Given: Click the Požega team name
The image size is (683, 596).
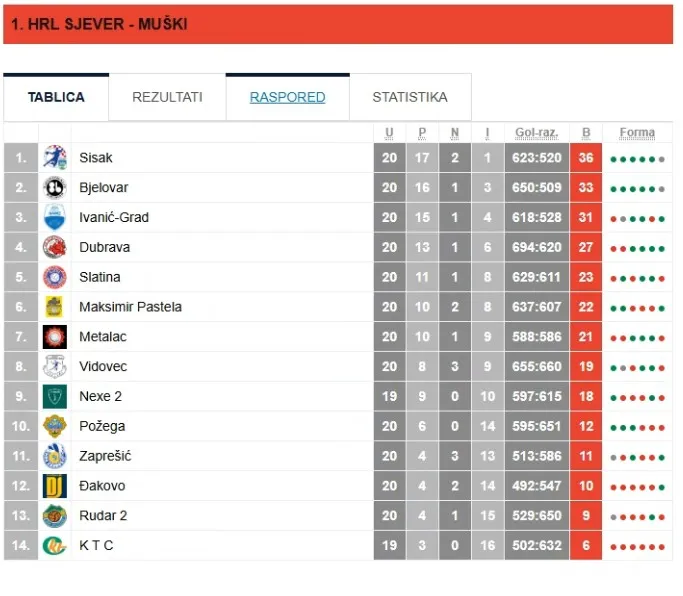Looking at the screenshot, I should (101, 427).
